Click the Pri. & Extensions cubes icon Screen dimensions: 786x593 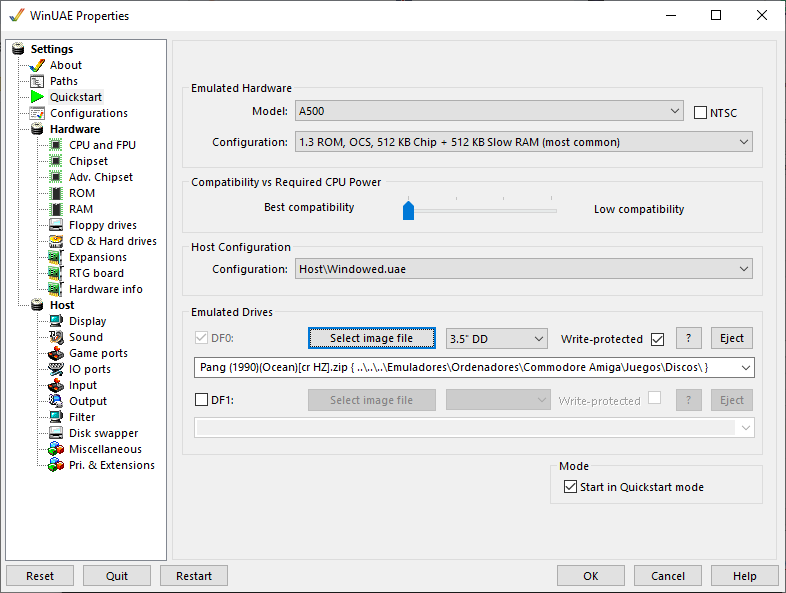(x=56, y=465)
